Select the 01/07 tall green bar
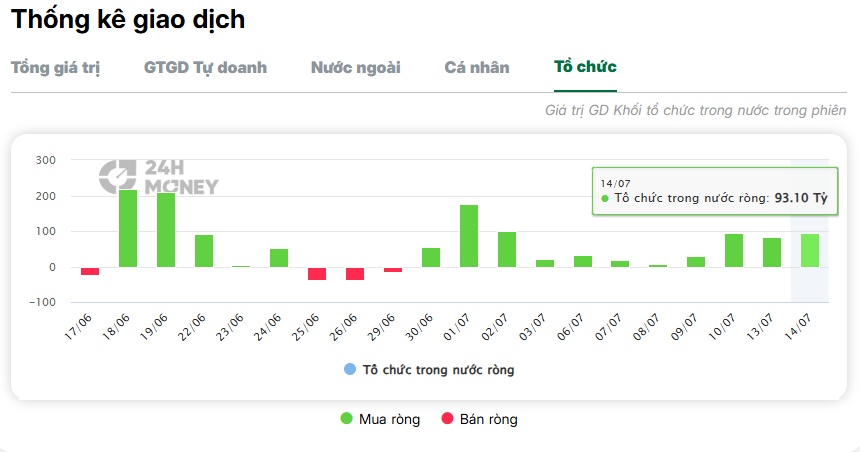Image resolution: width=860 pixels, height=452 pixels. pyautogui.click(x=469, y=236)
